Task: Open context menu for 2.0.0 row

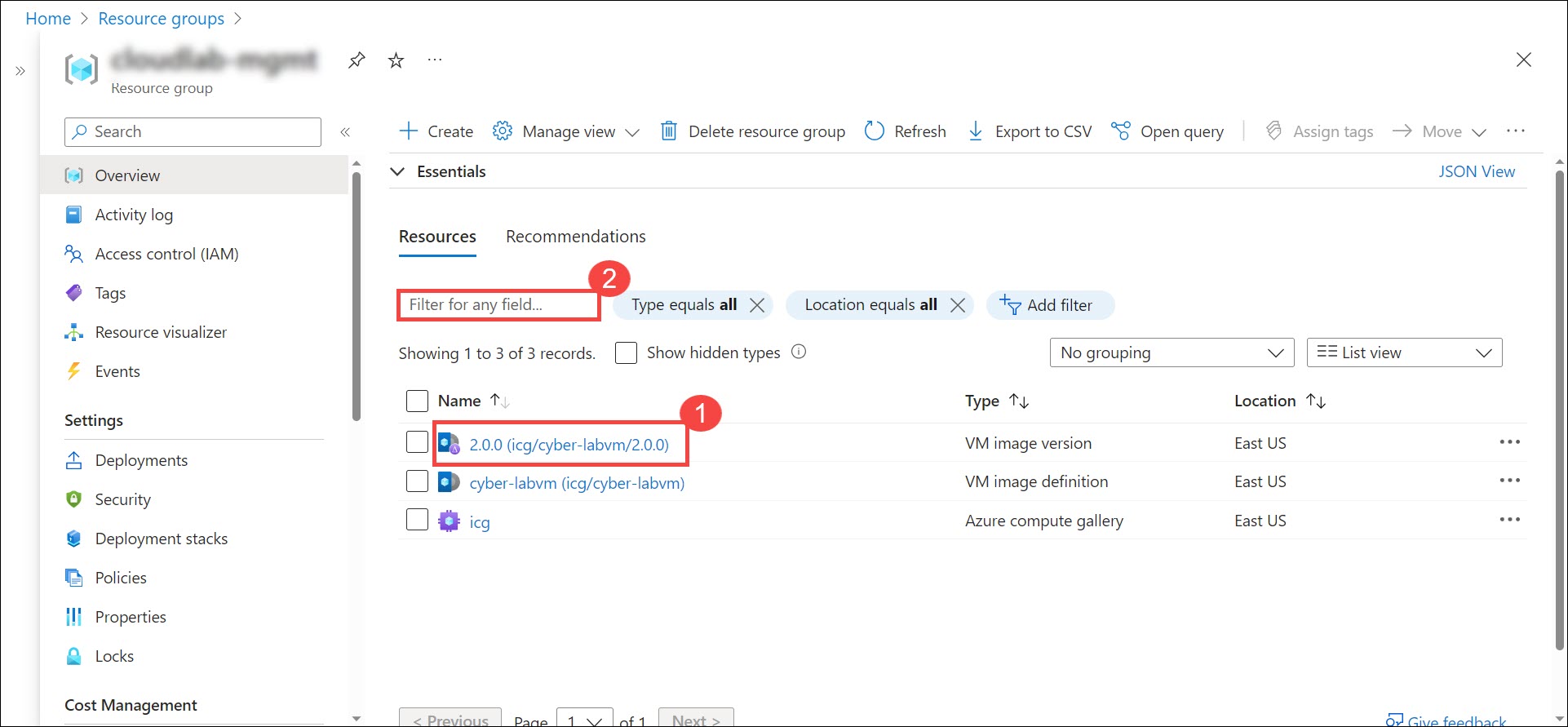Action: click(x=1509, y=442)
